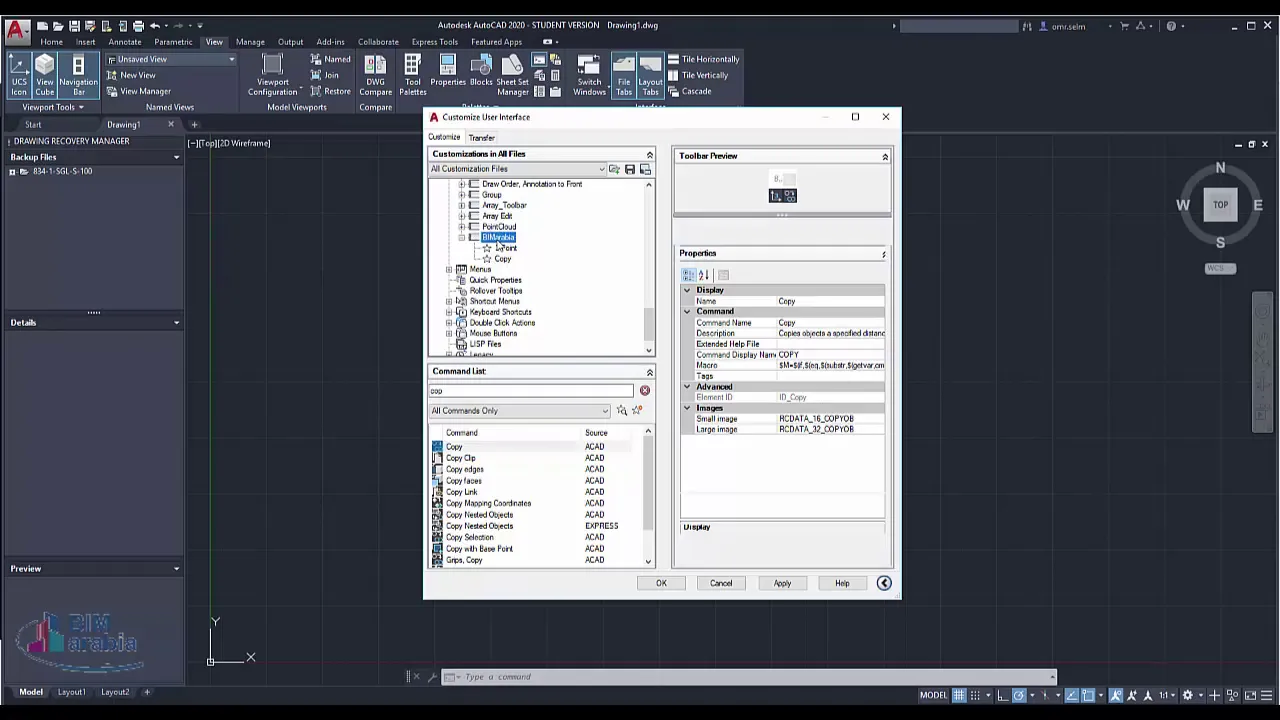Image resolution: width=1280 pixels, height=720 pixels.
Task: Click the Save customization file icon in CUI
Action: pyautogui.click(x=630, y=169)
